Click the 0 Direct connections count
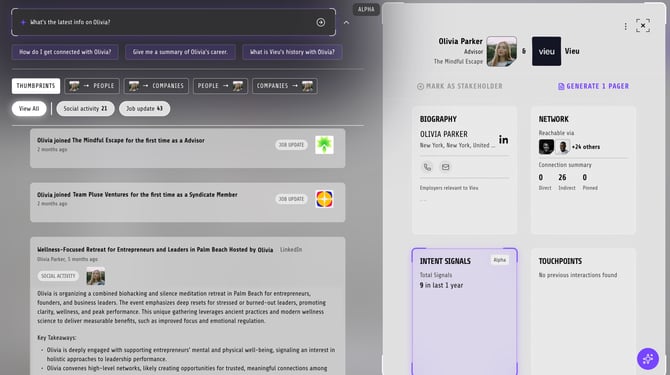This screenshot has height=375, width=670. click(541, 177)
